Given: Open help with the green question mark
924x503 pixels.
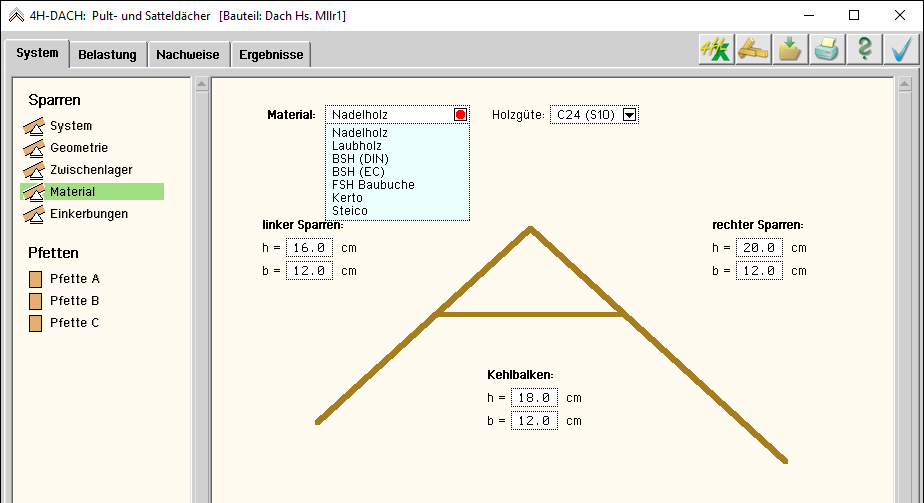Looking at the screenshot, I should (x=864, y=50).
